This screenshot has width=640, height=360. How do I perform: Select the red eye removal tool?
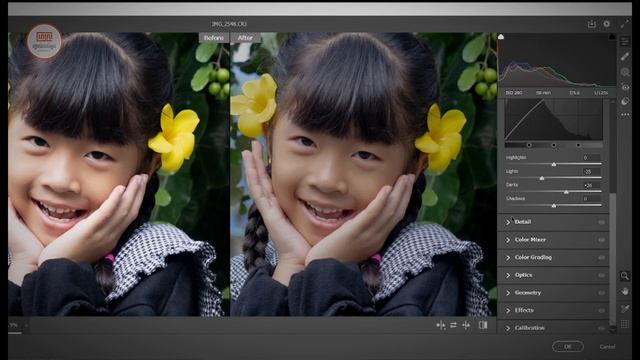coord(625,87)
